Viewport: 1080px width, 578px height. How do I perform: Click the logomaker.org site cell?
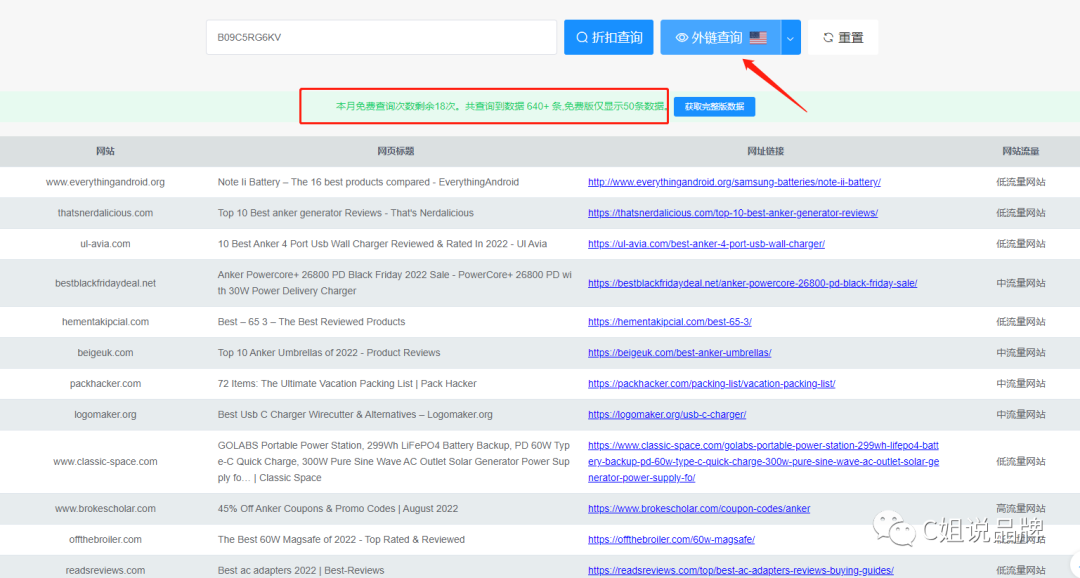point(105,415)
